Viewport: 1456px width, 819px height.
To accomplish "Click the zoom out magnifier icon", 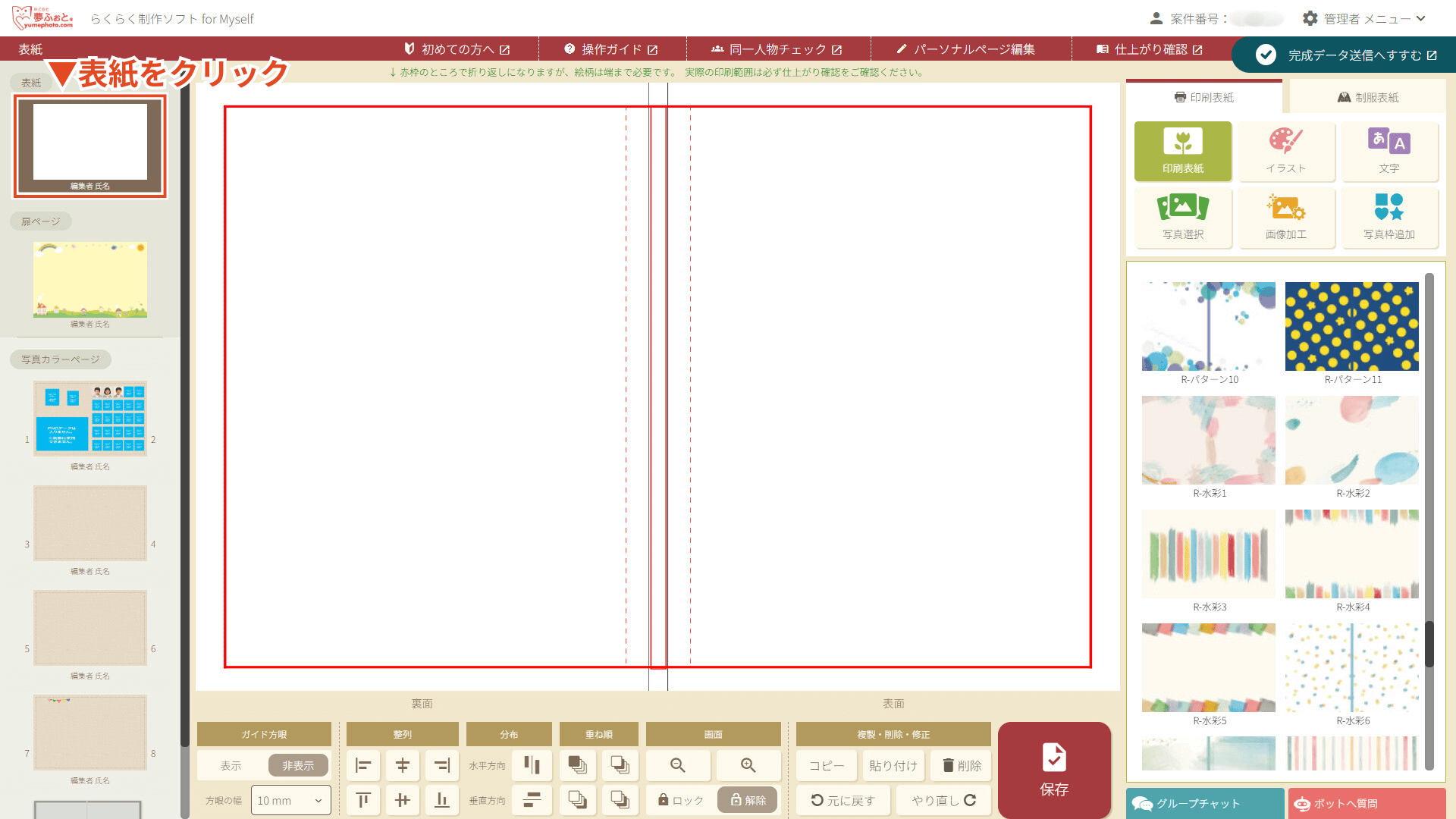I will [x=678, y=765].
